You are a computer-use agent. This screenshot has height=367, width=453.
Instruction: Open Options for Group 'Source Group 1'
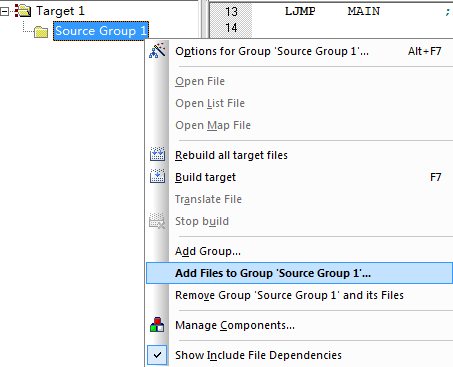(x=272, y=51)
